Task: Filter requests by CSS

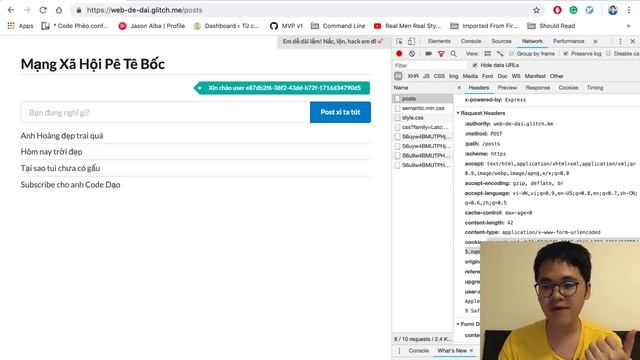Action: [x=439, y=76]
